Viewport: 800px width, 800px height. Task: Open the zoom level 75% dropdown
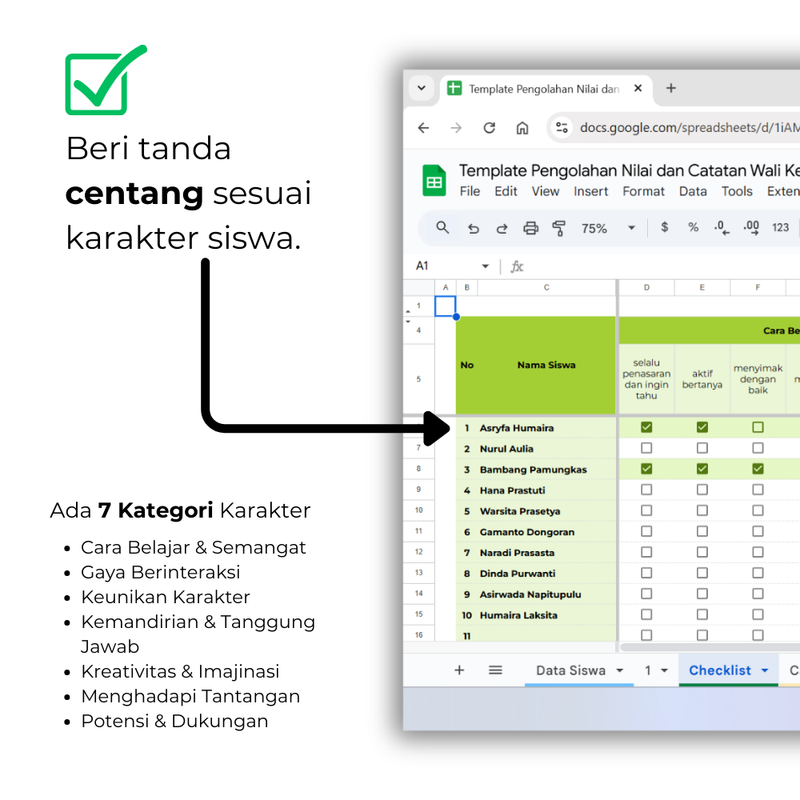click(x=601, y=228)
